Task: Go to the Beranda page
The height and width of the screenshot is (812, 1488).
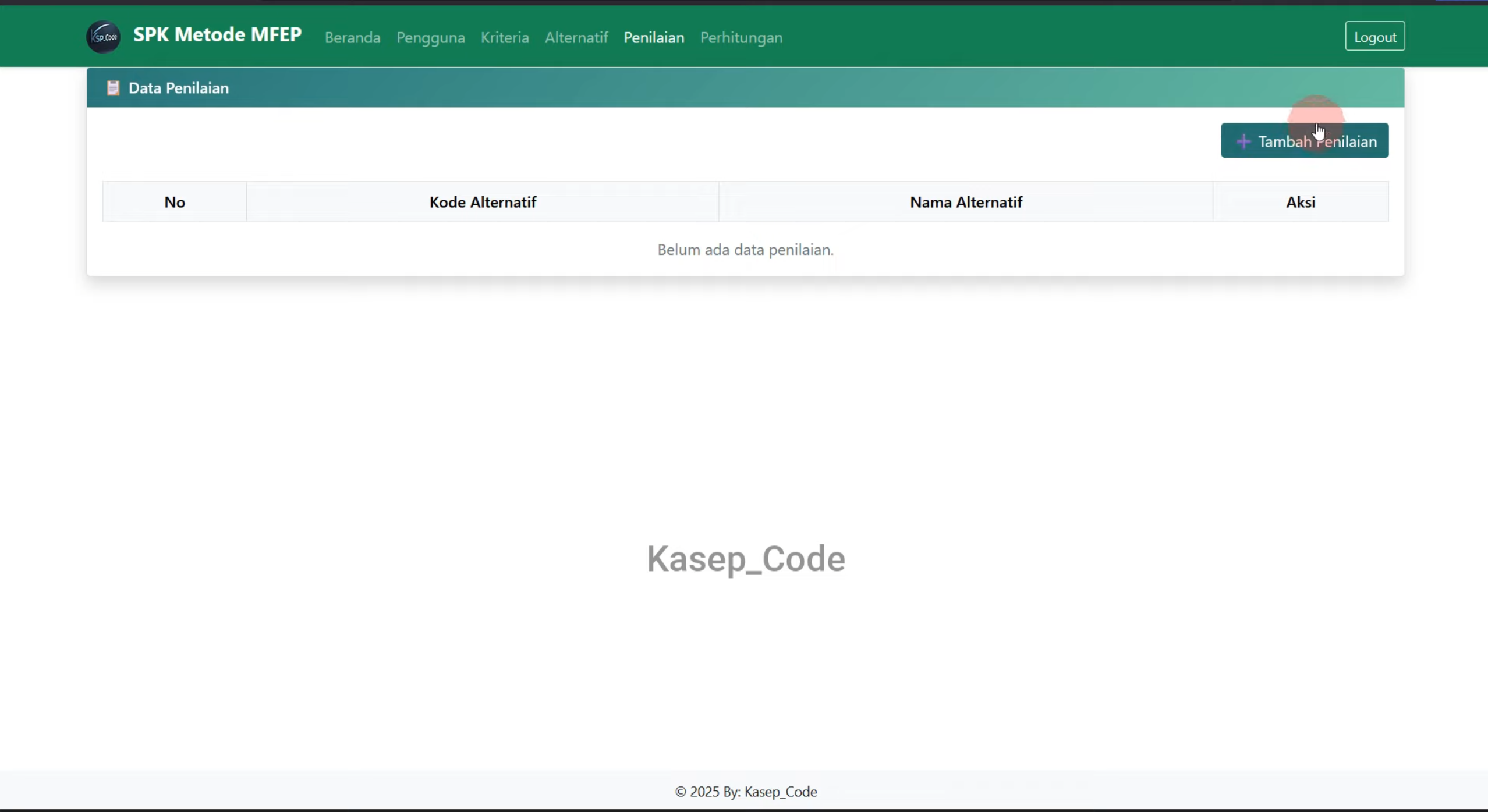Action: point(353,37)
